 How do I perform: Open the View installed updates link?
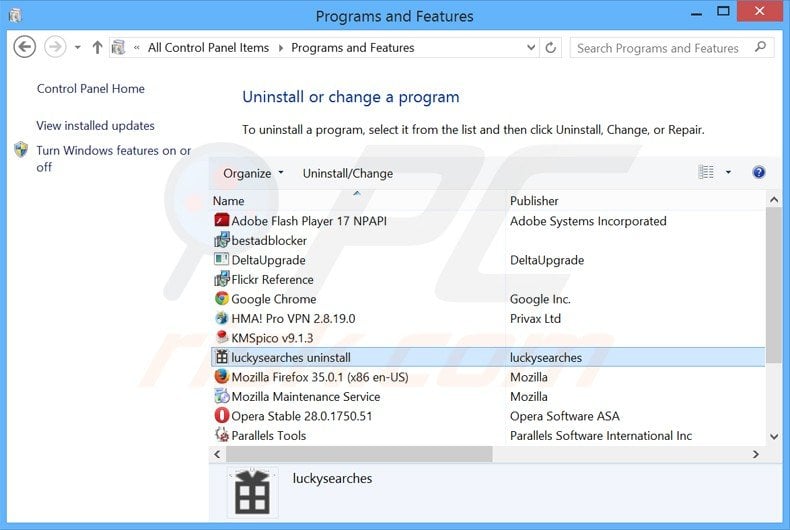(95, 125)
